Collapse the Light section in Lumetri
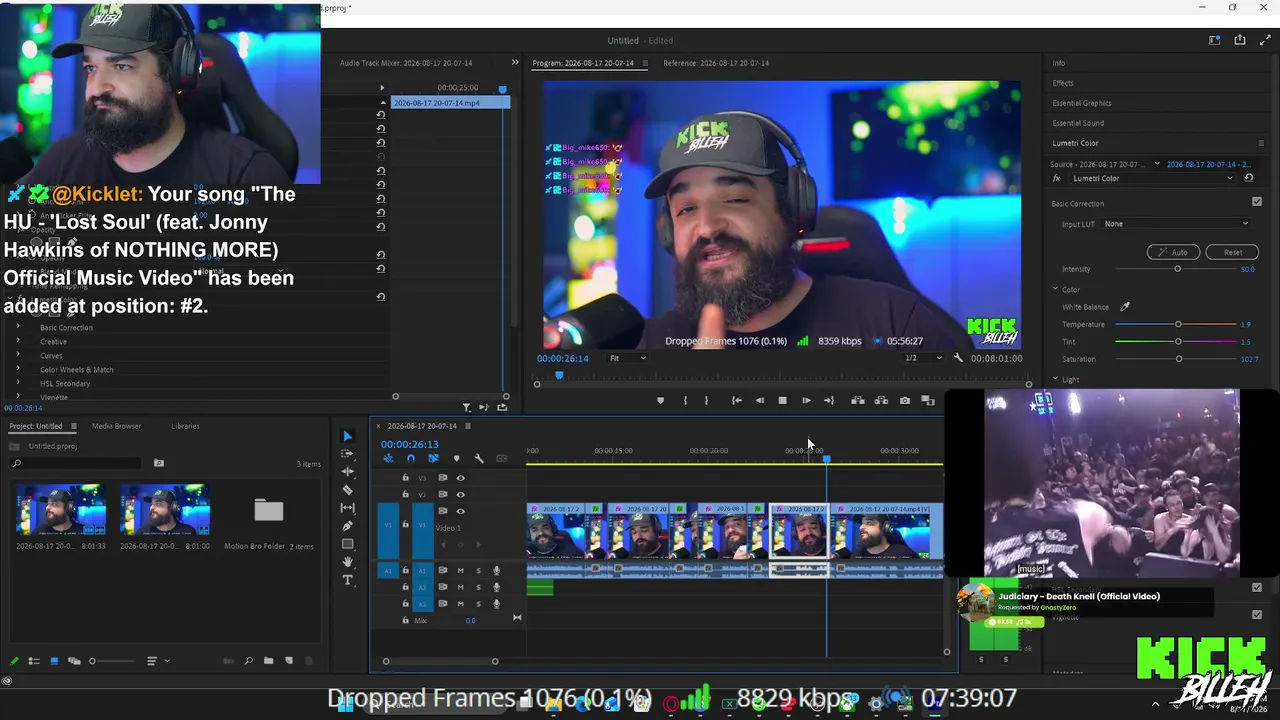The image size is (1280, 720). (x=1055, y=379)
